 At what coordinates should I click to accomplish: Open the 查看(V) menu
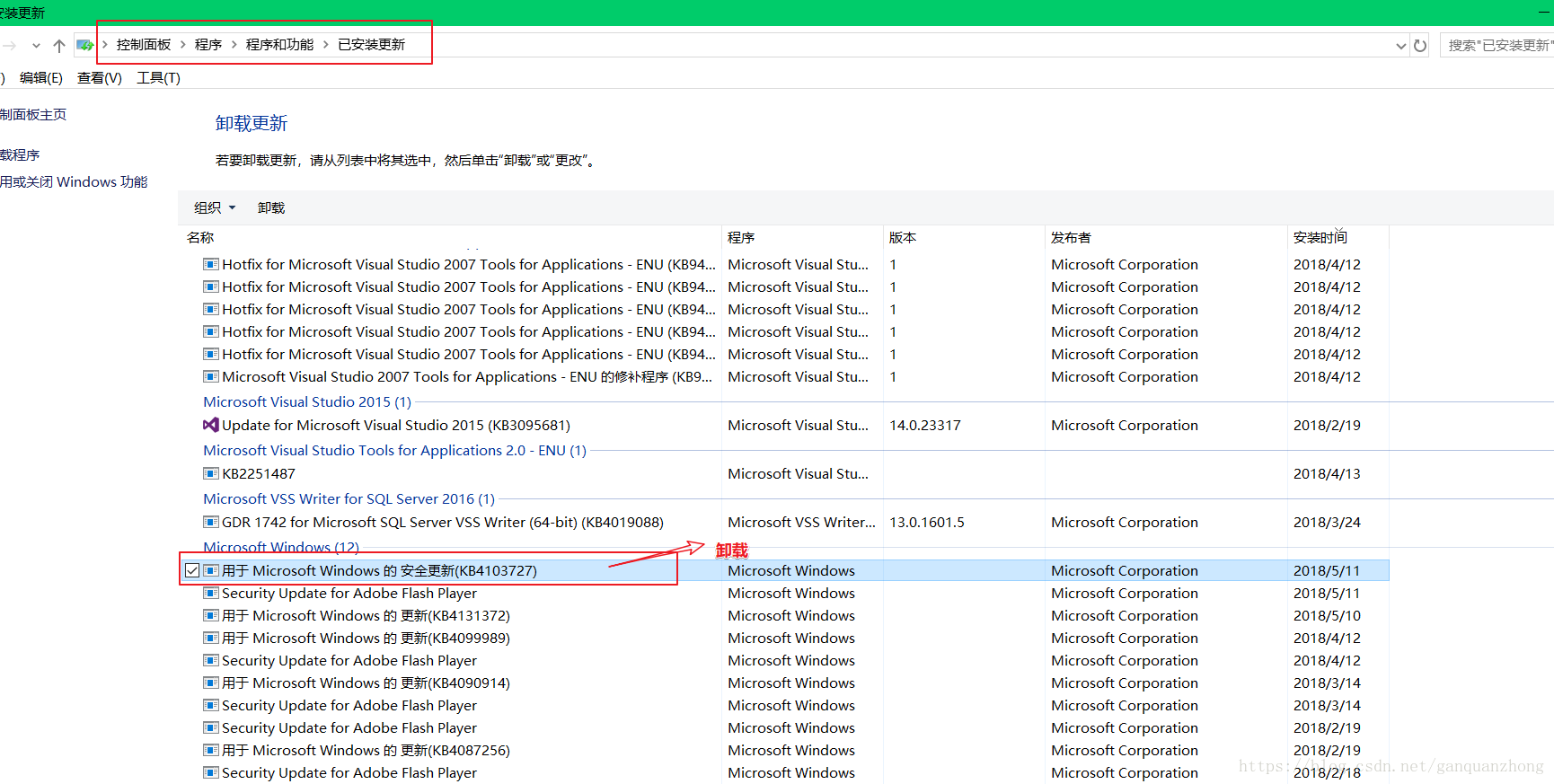pyautogui.click(x=100, y=78)
